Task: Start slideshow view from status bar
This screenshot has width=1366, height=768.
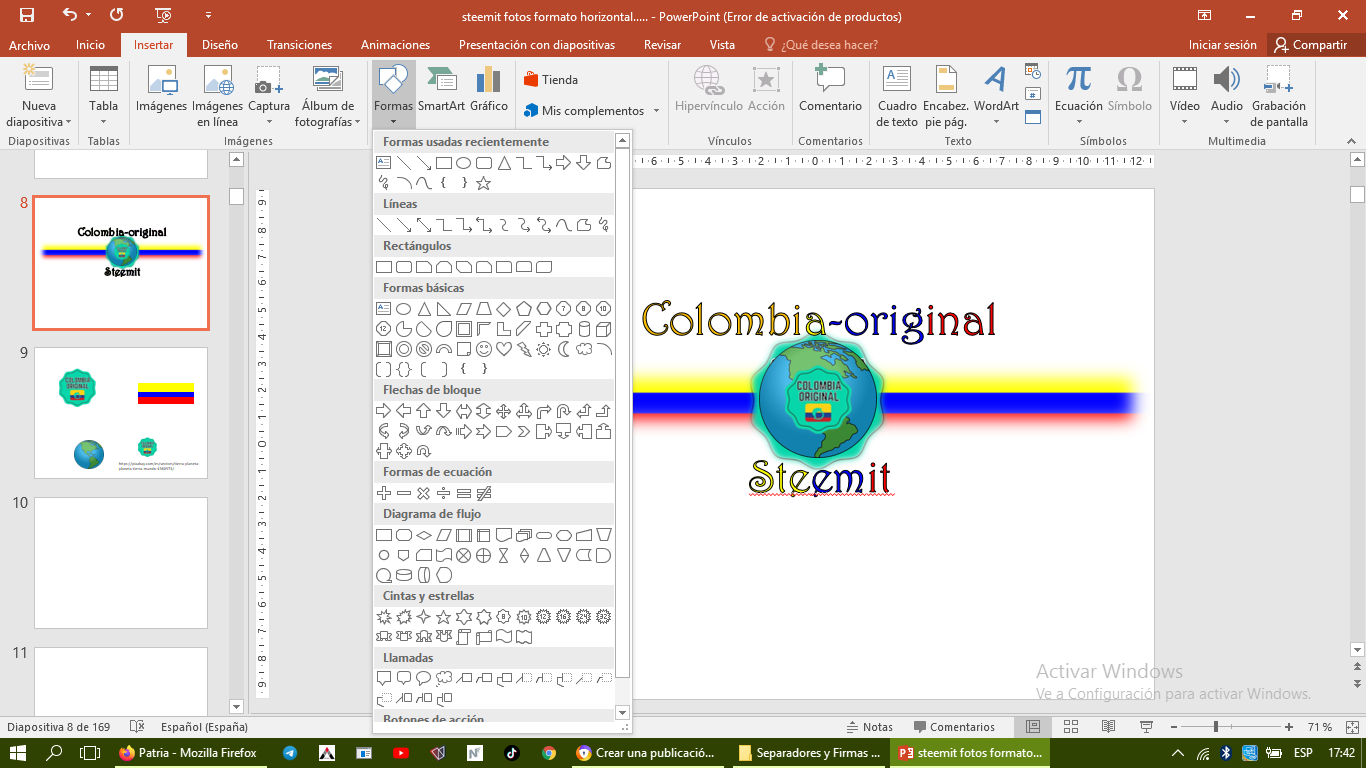Action: click(x=1146, y=727)
